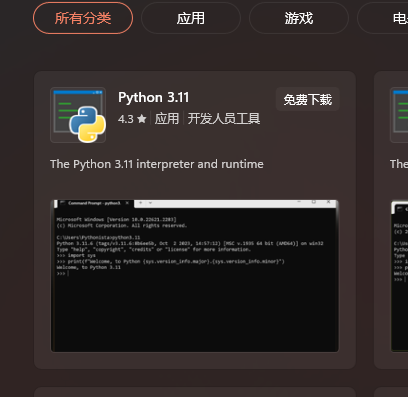The width and height of the screenshot is (408, 397).
Task: Switch to the 应用 category filter
Action: [191, 18]
